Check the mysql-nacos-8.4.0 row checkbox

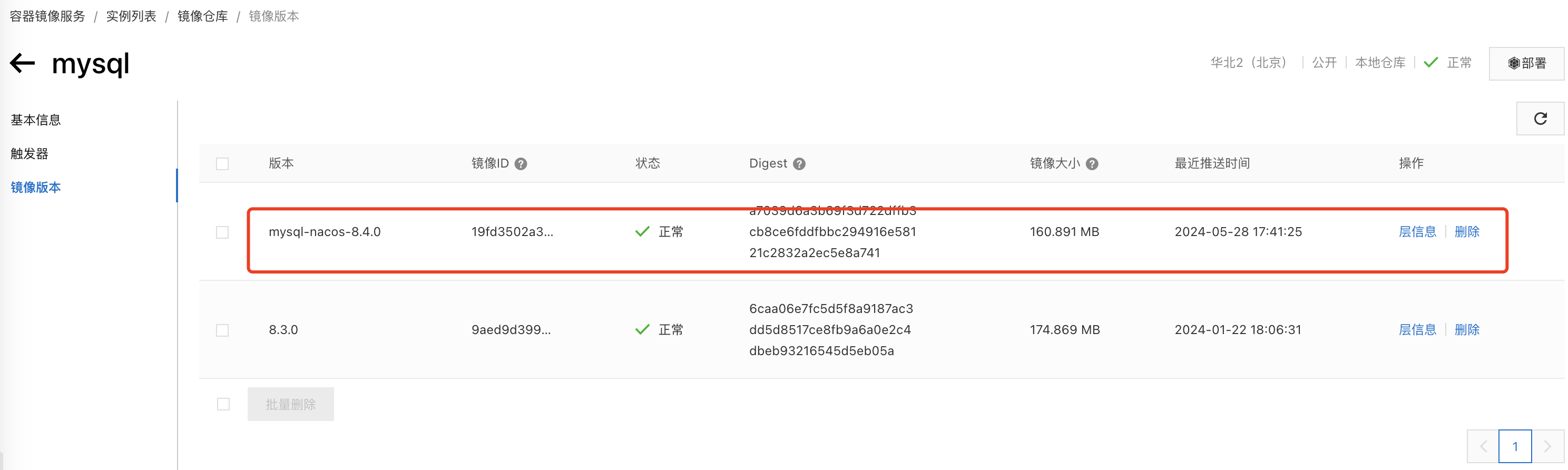222,232
